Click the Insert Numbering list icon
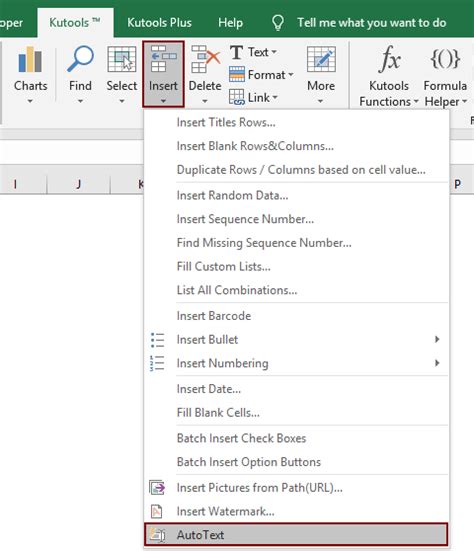 coord(157,363)
